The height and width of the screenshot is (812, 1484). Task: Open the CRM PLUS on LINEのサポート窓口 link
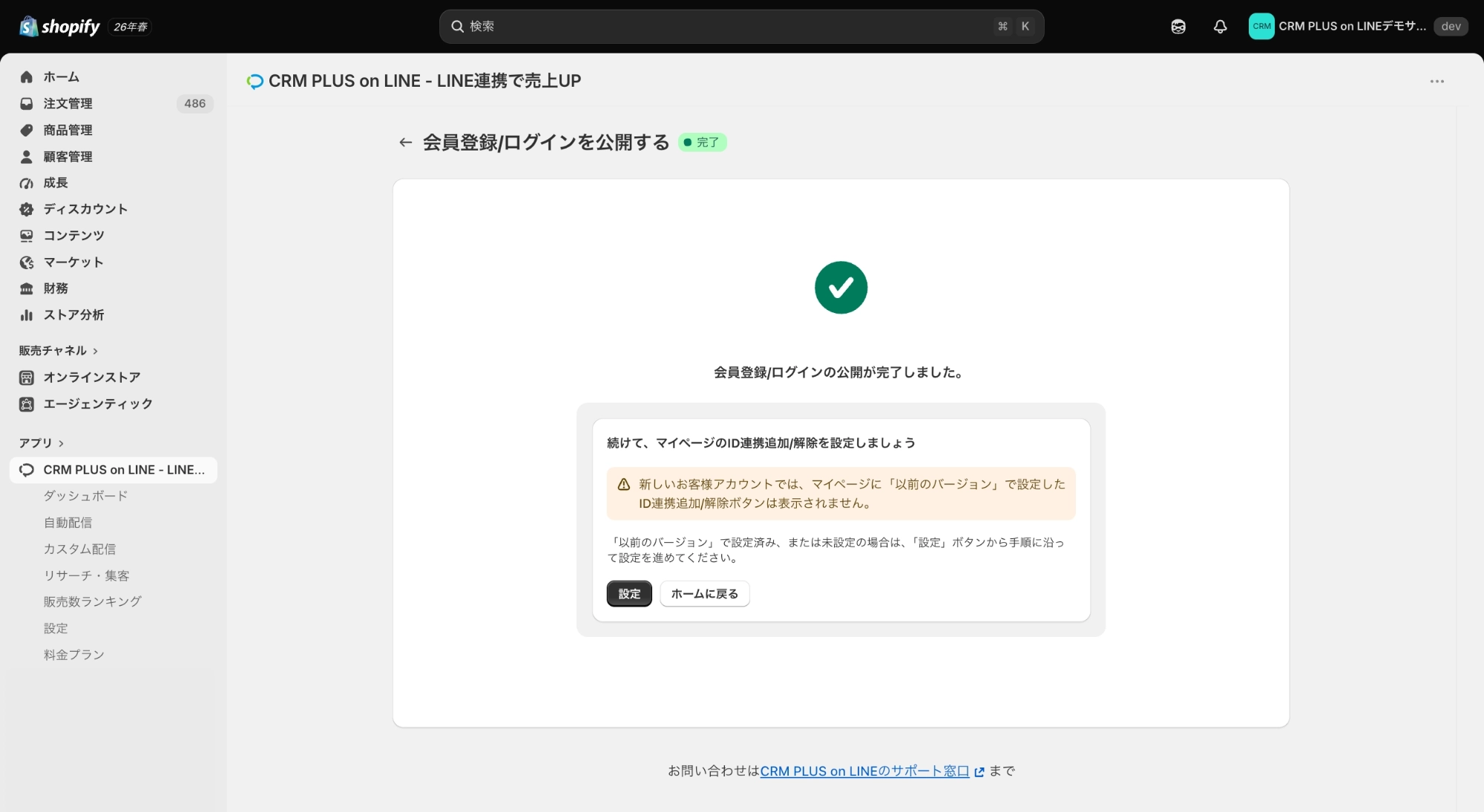click(x=864, y=772)
